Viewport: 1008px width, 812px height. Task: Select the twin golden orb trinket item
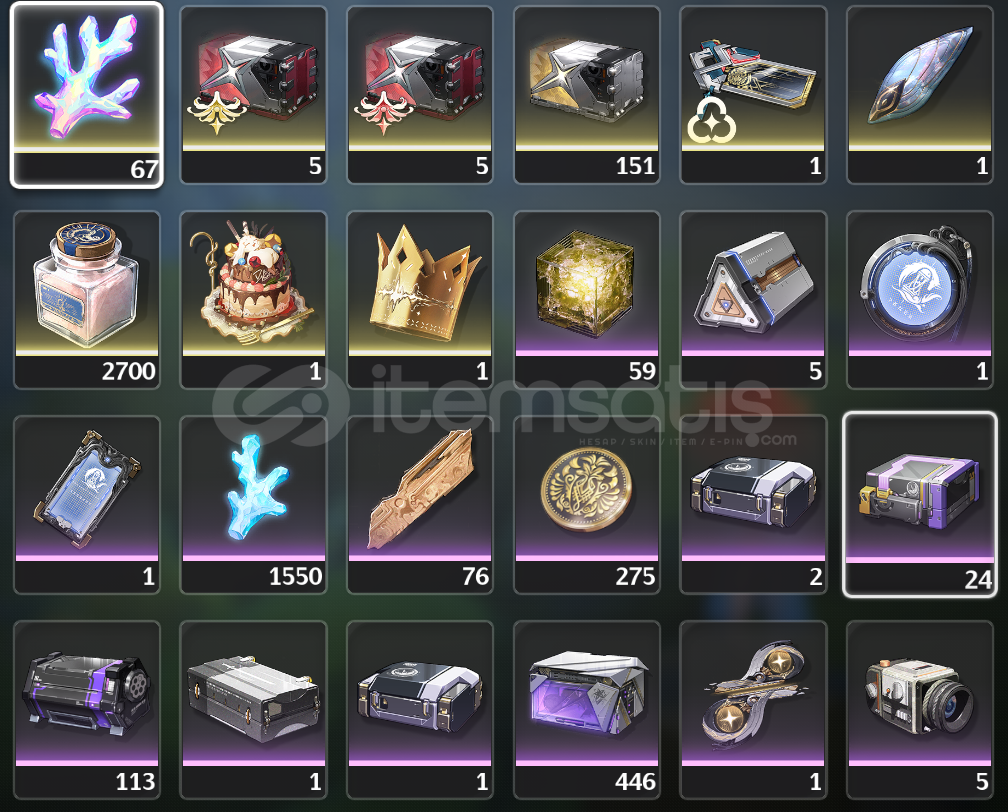(753, 710)
